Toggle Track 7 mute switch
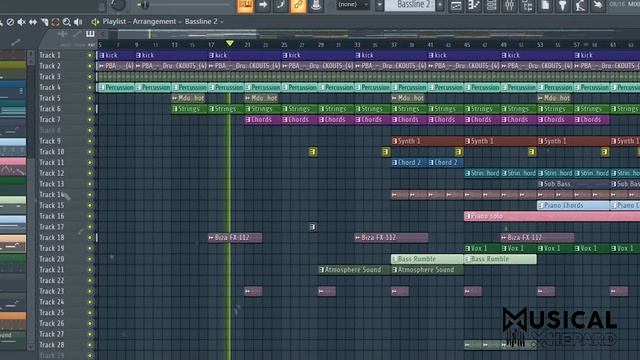The width and height of the screenshot is (640, 360). (90, 120)
